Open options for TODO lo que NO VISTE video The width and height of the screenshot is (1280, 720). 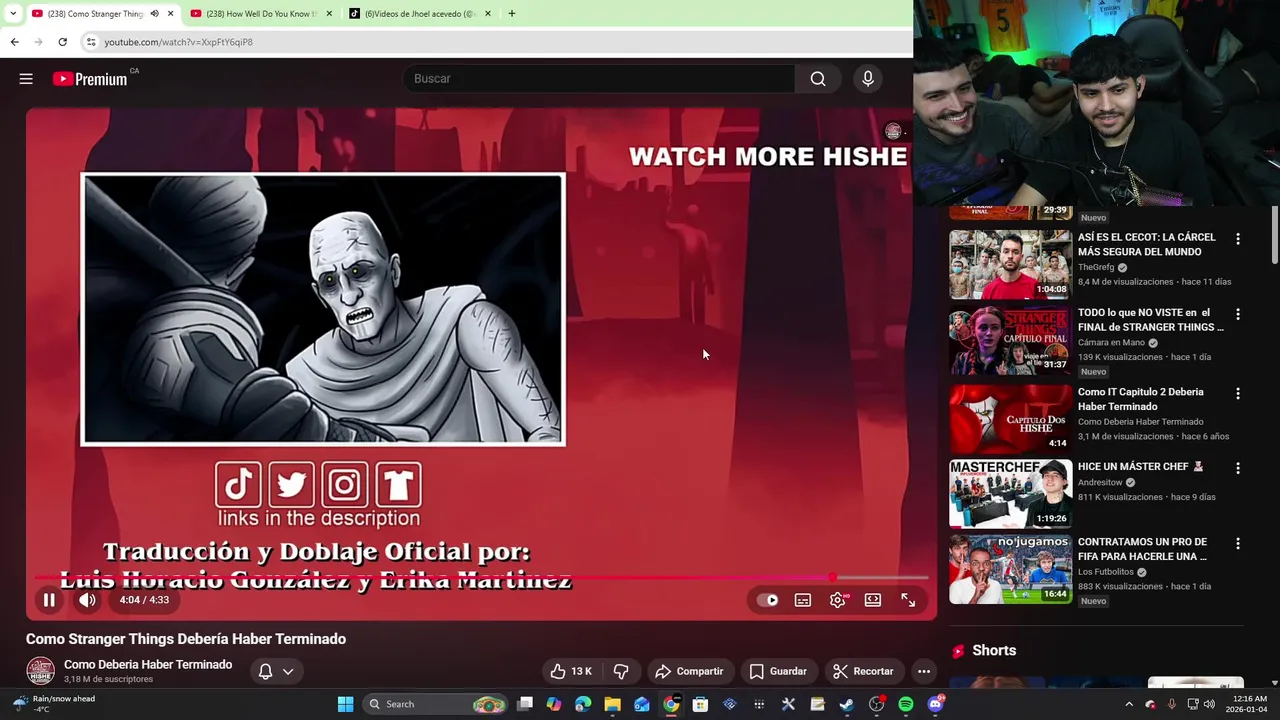[x=1237, y=314]
